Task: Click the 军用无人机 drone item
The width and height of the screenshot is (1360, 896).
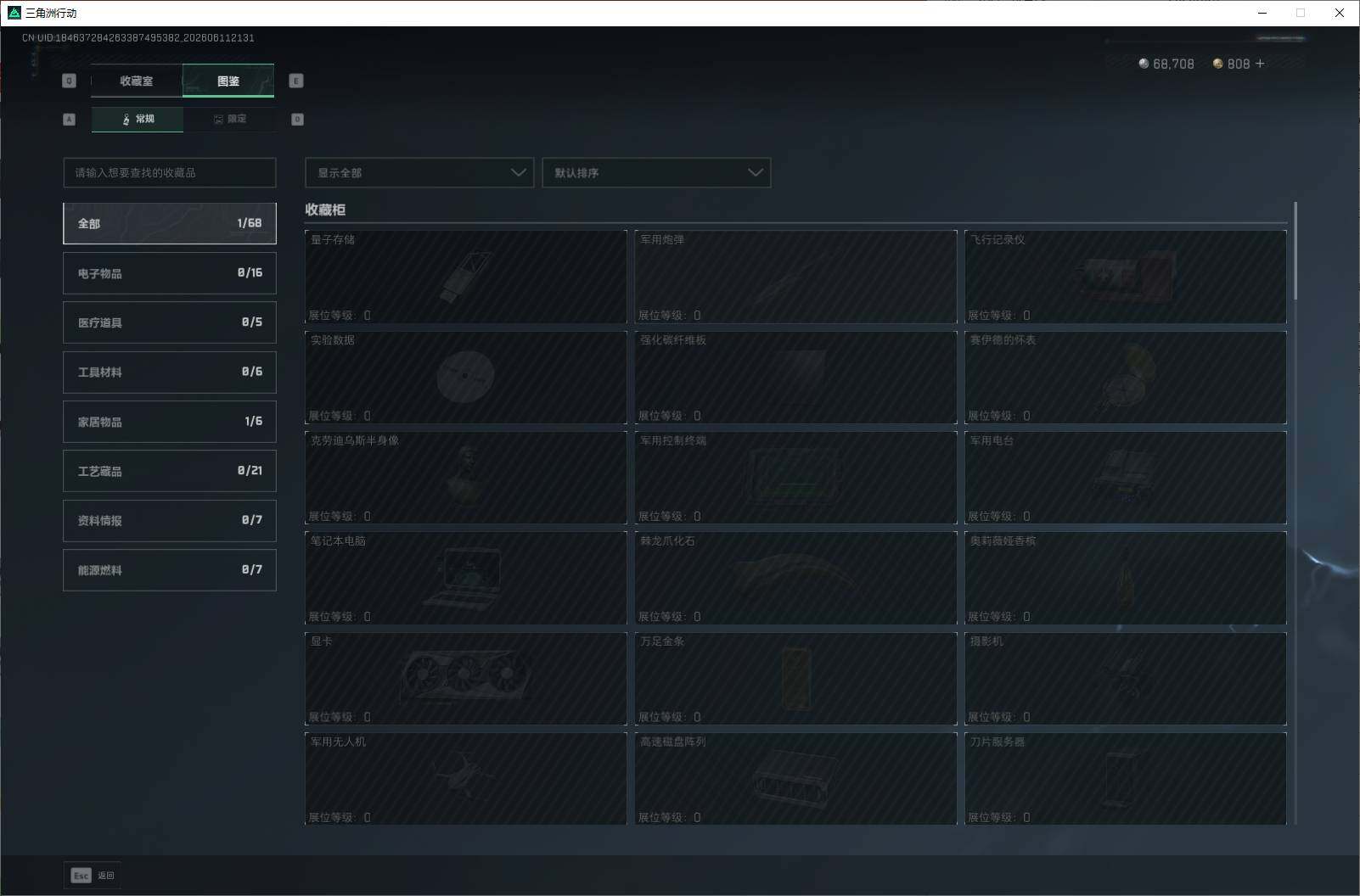Action: (x=465, y=779)
